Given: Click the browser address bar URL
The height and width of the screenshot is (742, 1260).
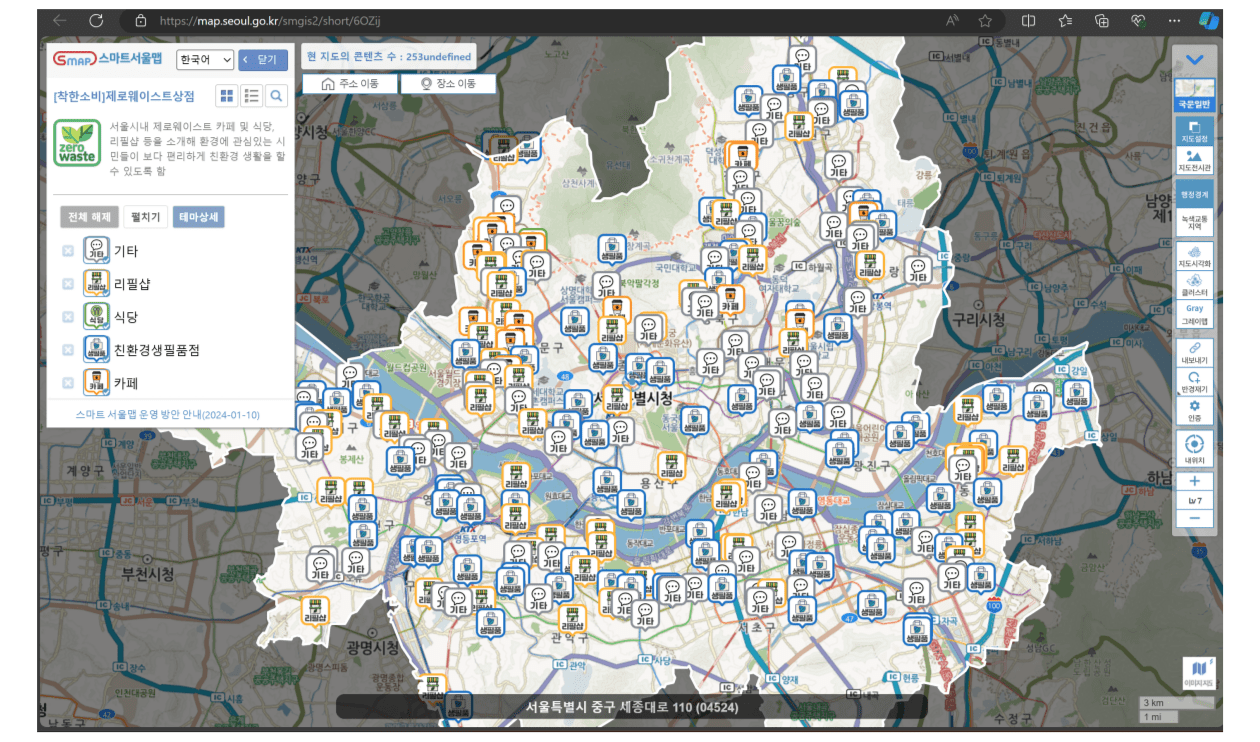Looking at the screenshot, I should click(x=270, y=20).
